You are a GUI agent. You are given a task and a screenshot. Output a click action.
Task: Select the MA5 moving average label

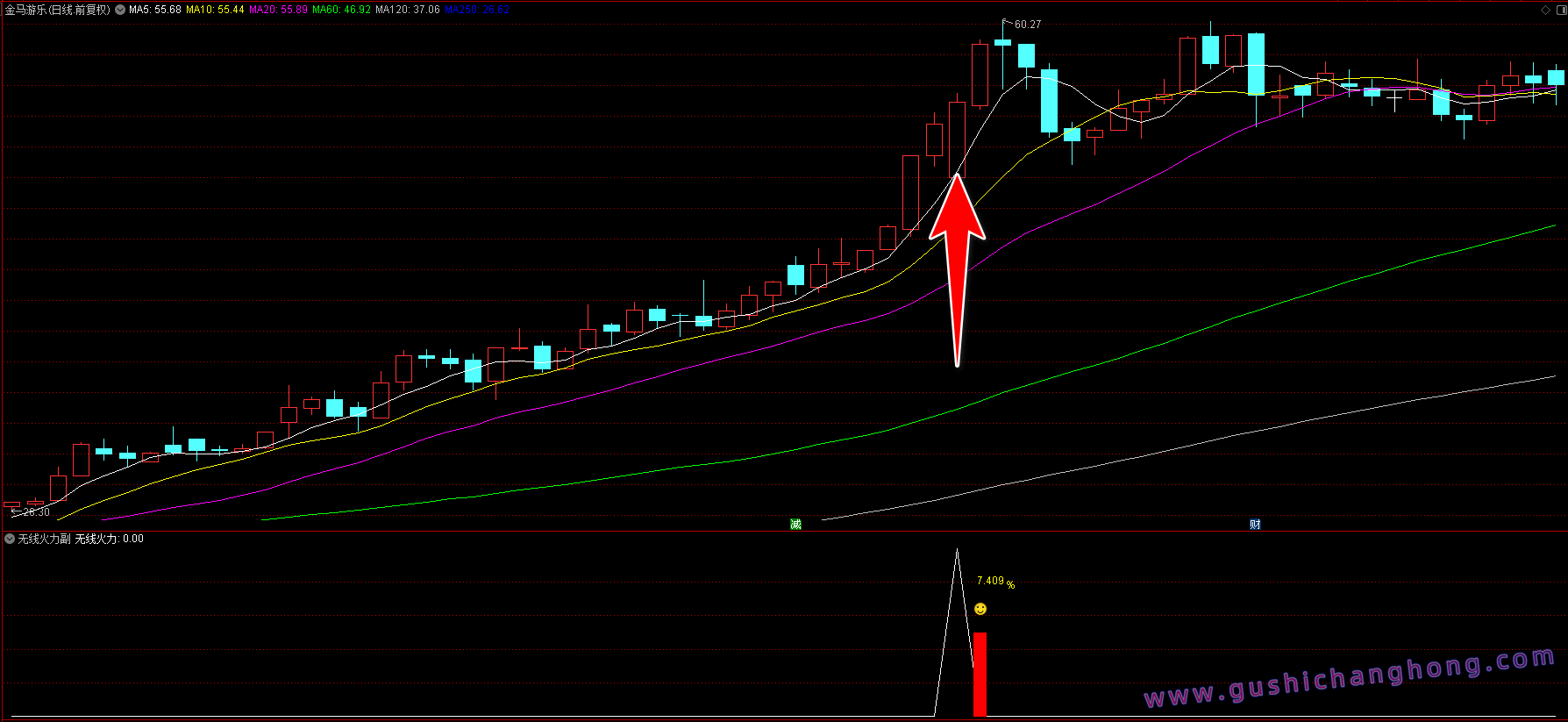[154, 10]
